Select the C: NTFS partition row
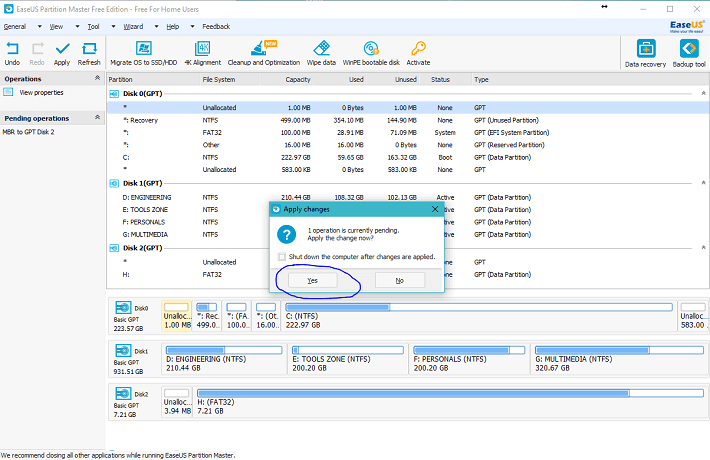The height and width of the screenshot is (460, 710). coord(408,158)
